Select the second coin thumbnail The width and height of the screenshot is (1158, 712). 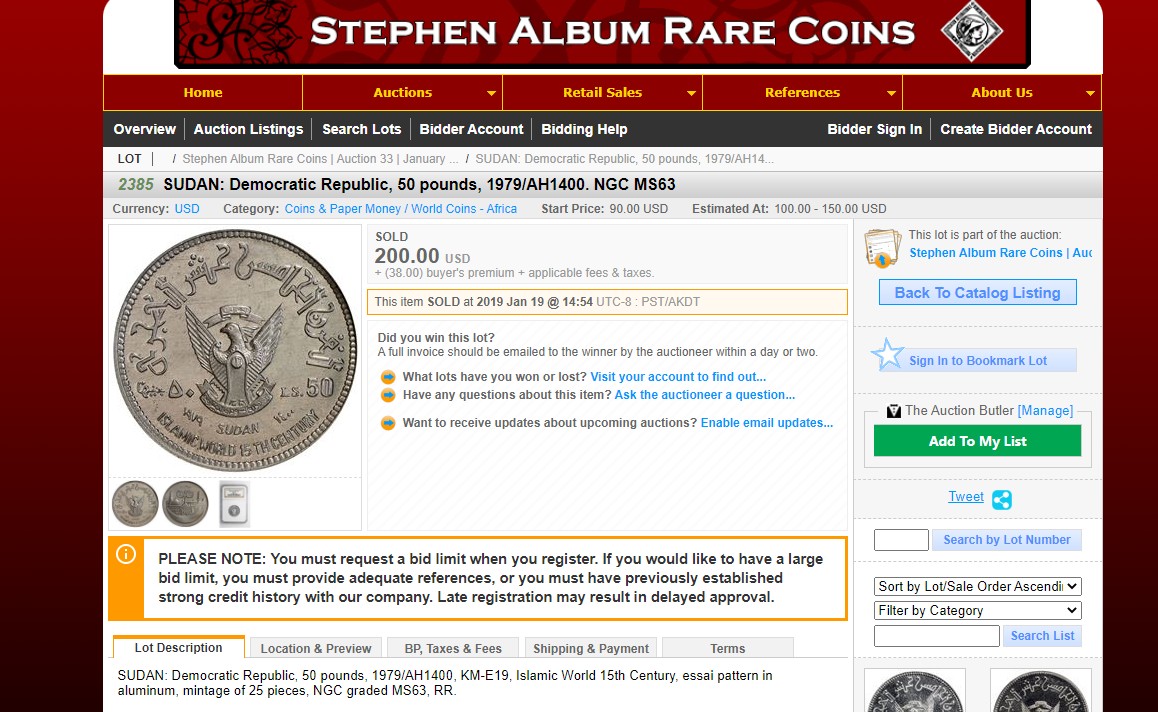pos(185,504)
